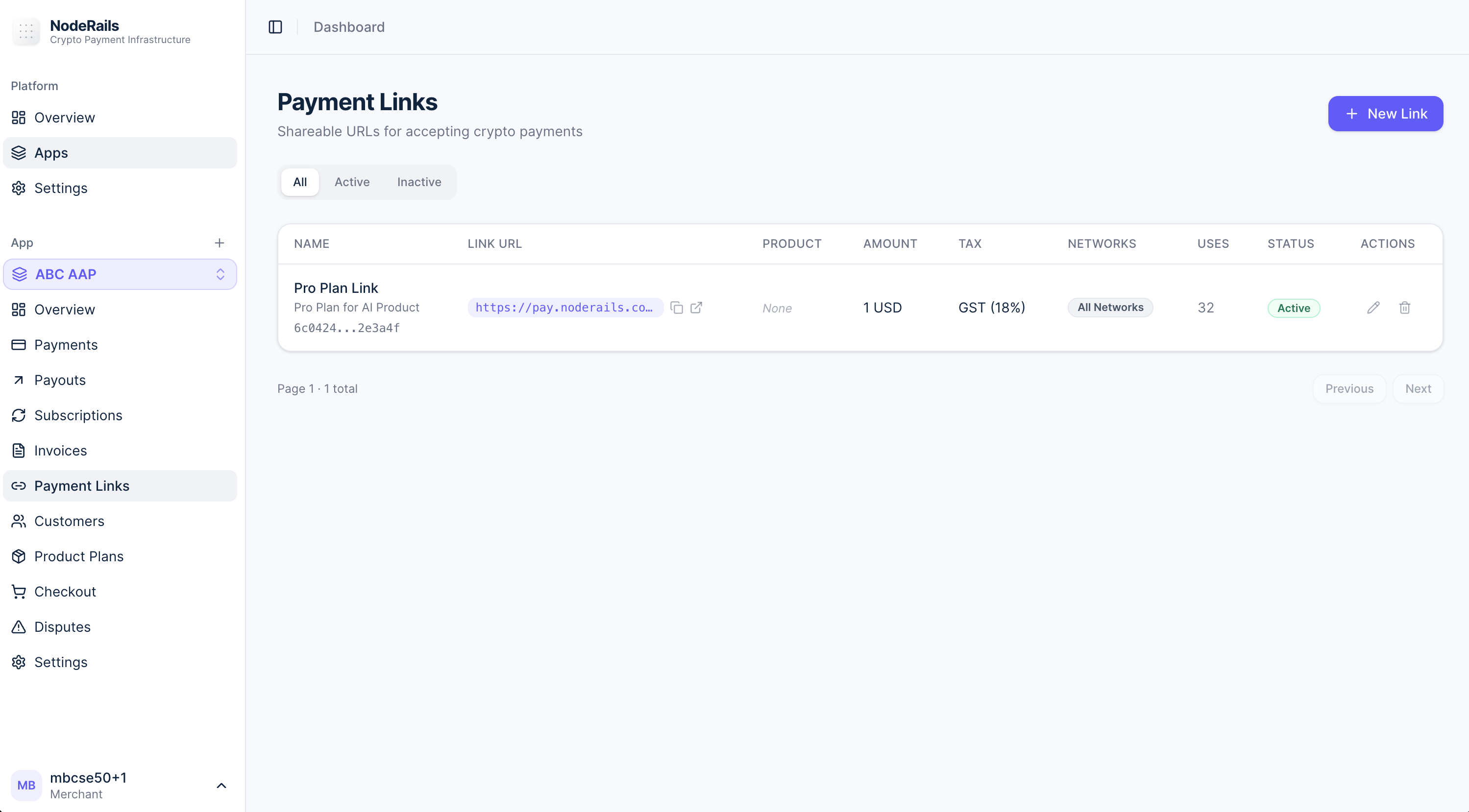Open Product Plans from the sidebar
1469x812 pixels.
pos(79,556)
